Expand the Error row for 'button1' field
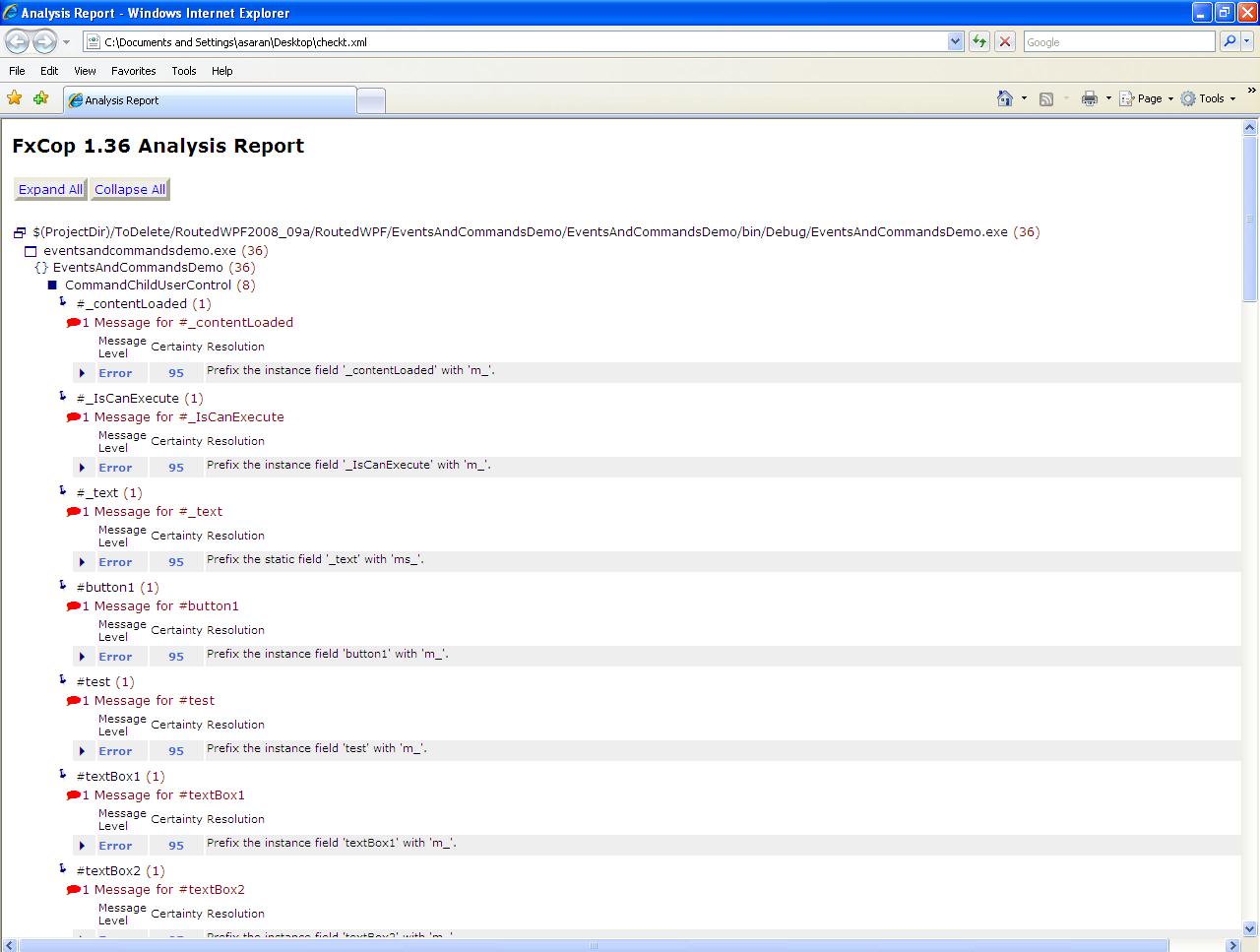 point(83,657)
